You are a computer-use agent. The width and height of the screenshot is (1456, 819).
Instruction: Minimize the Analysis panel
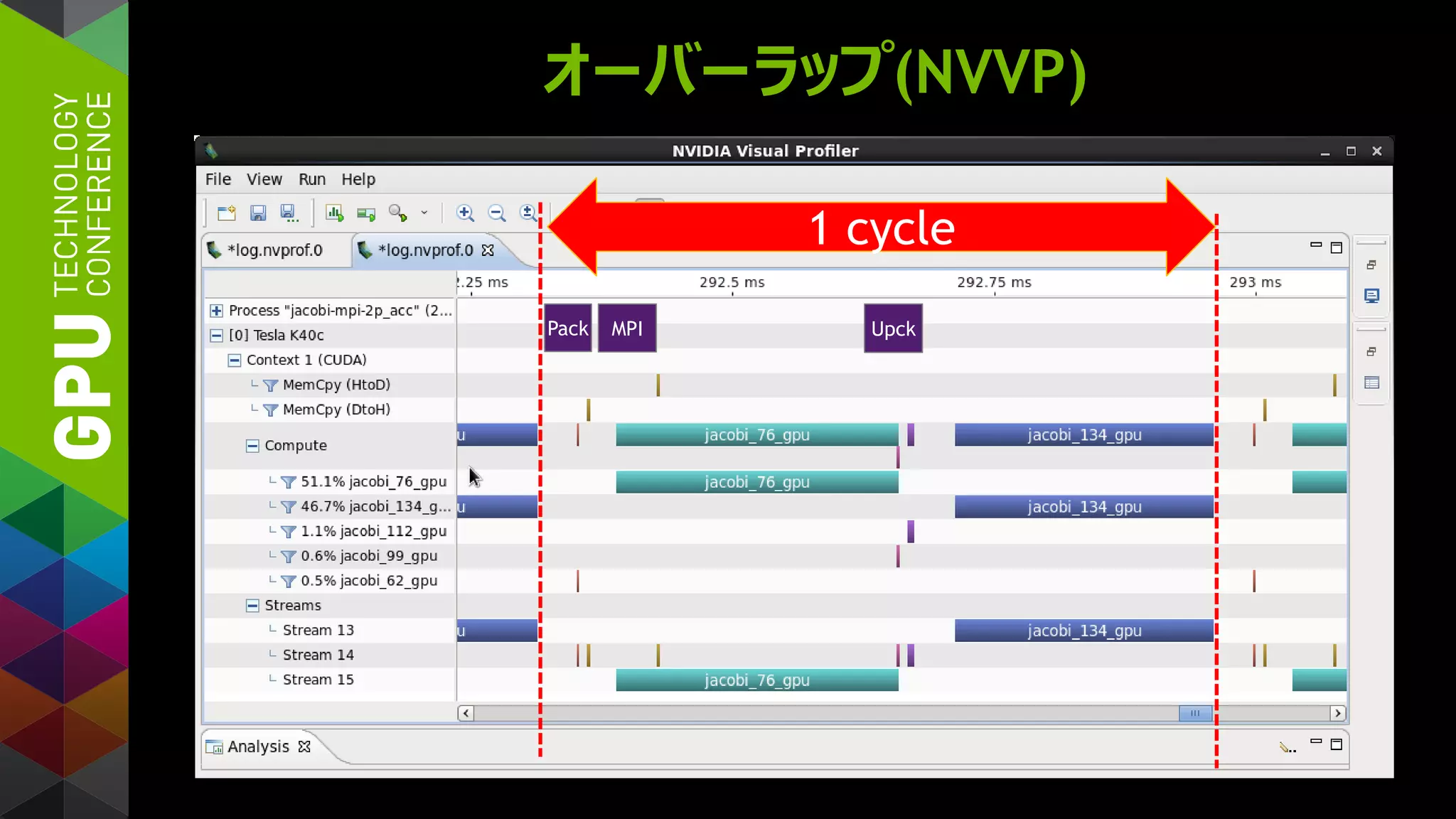click(1316, 742)
